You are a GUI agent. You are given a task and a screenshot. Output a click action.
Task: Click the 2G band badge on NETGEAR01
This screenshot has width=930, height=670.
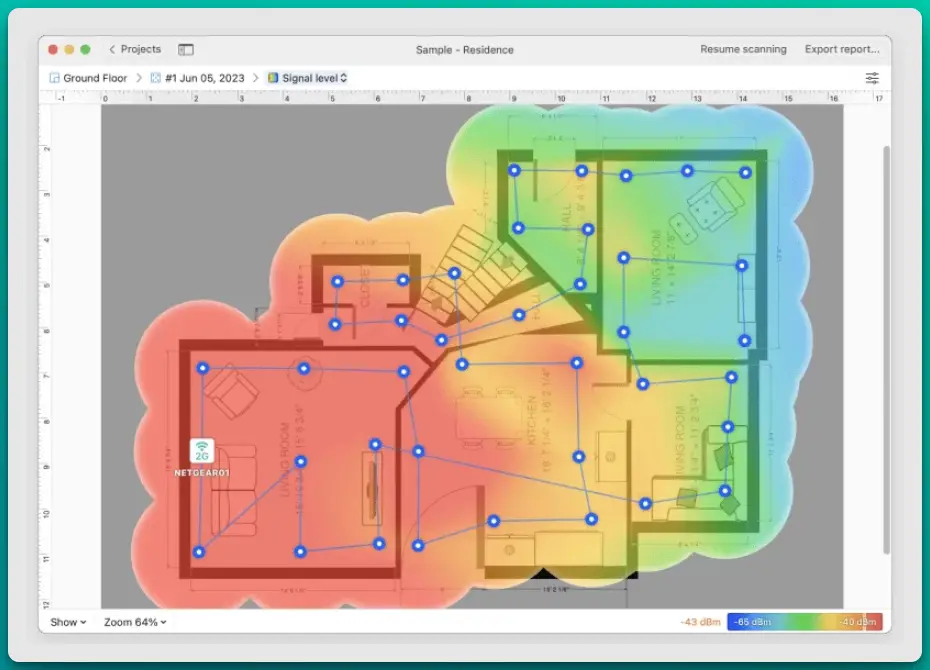202,456
